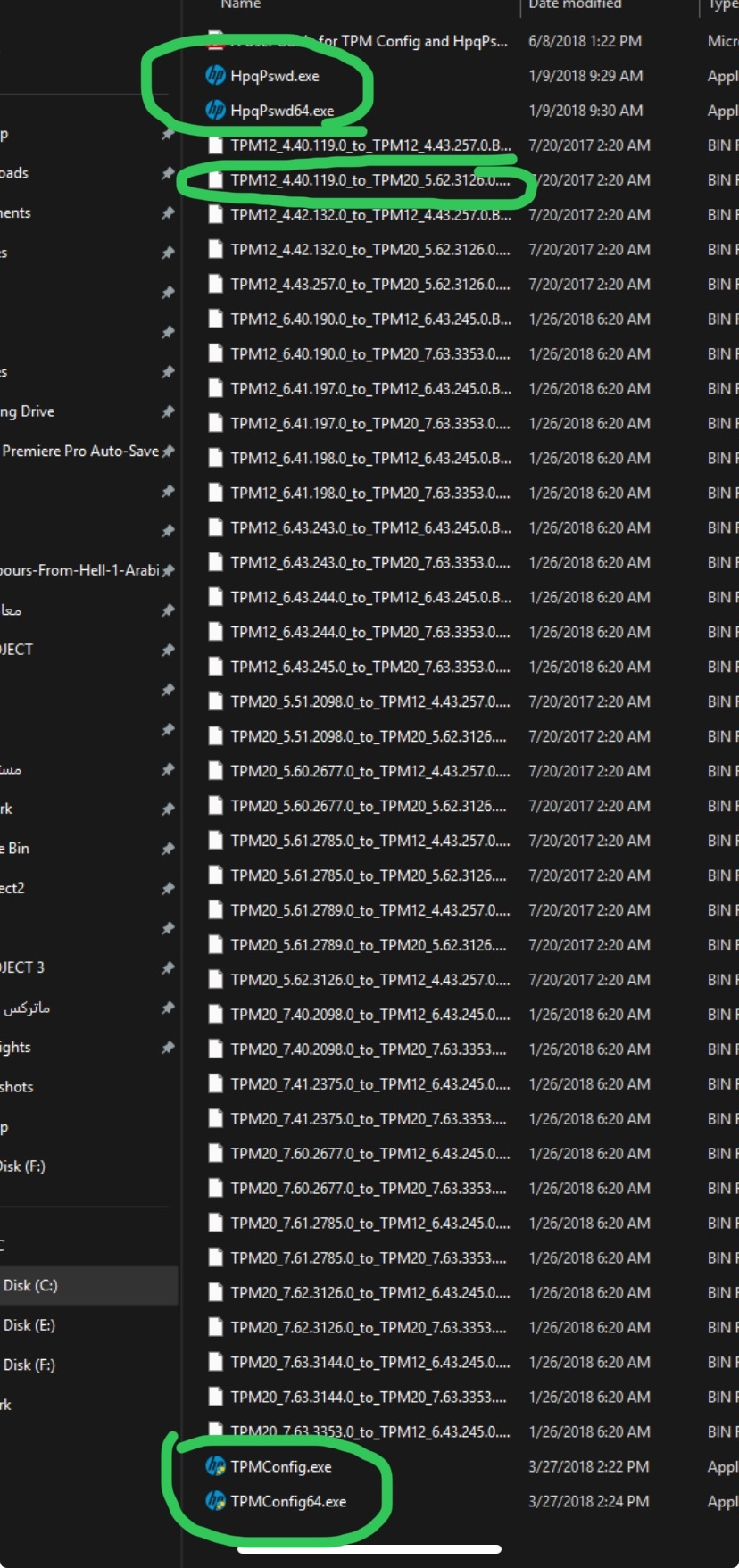Select file TPM12_6.41.198.0_to_TPM20_7.63.3353.0....
Viewport: 739px width, 1568px height.
pyautogui.click(x=370, y=493)
